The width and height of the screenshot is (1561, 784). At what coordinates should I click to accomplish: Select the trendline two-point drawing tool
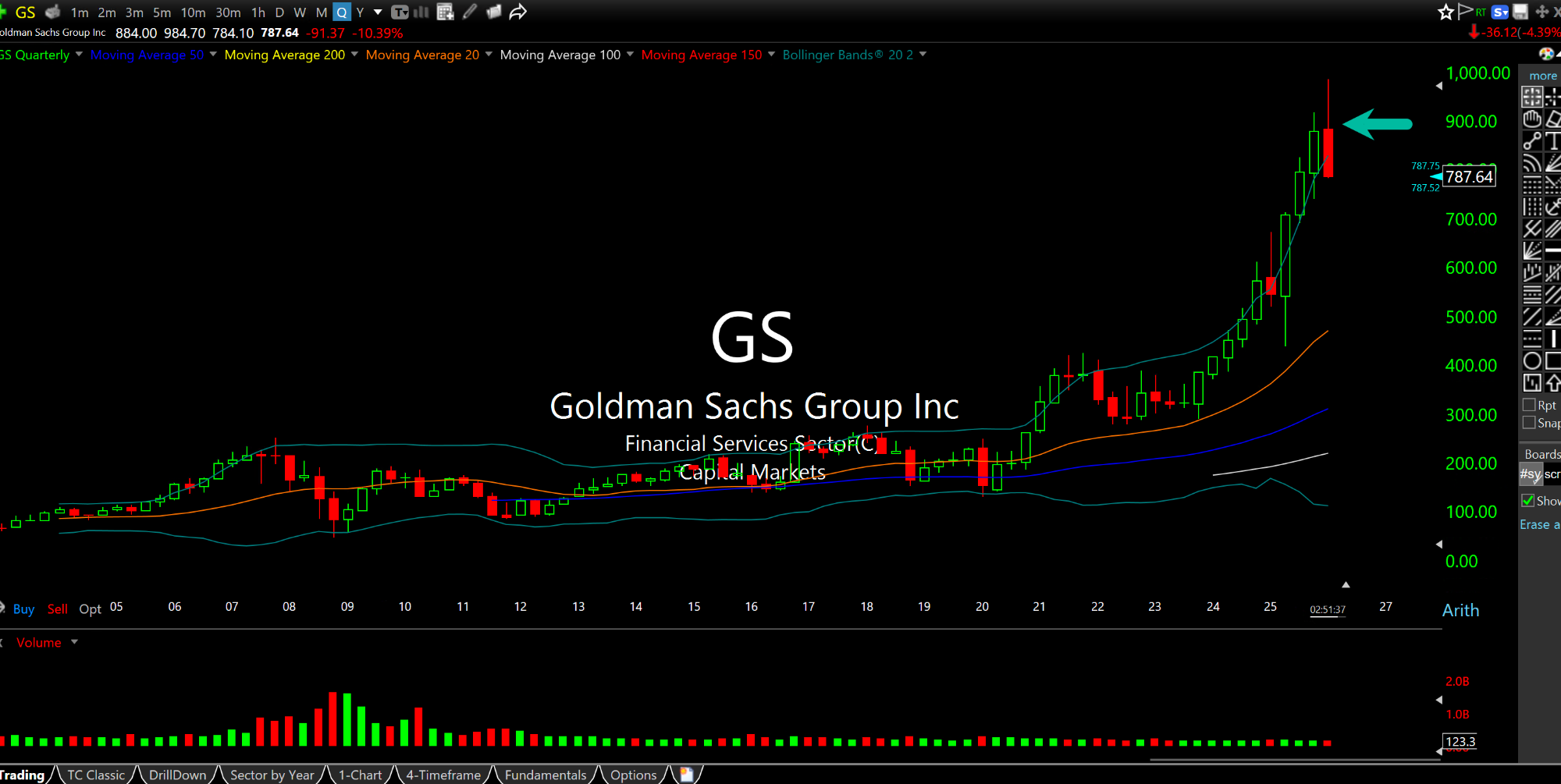1531,140
